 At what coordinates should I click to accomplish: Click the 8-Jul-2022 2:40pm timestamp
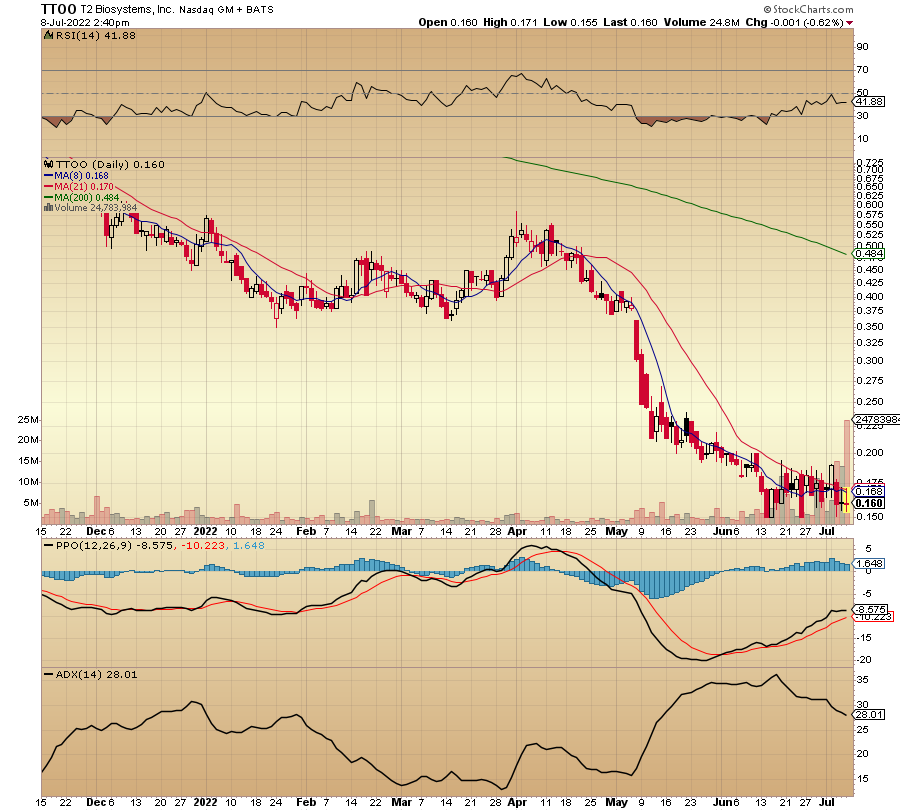coord(85,23)
